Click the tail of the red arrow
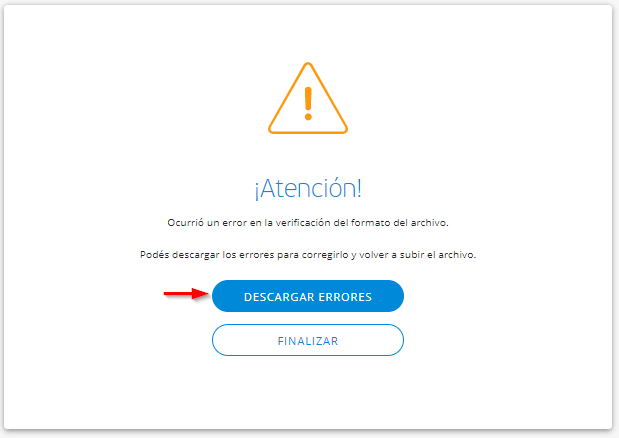619x438 pixels. click(x=172, y=293)
